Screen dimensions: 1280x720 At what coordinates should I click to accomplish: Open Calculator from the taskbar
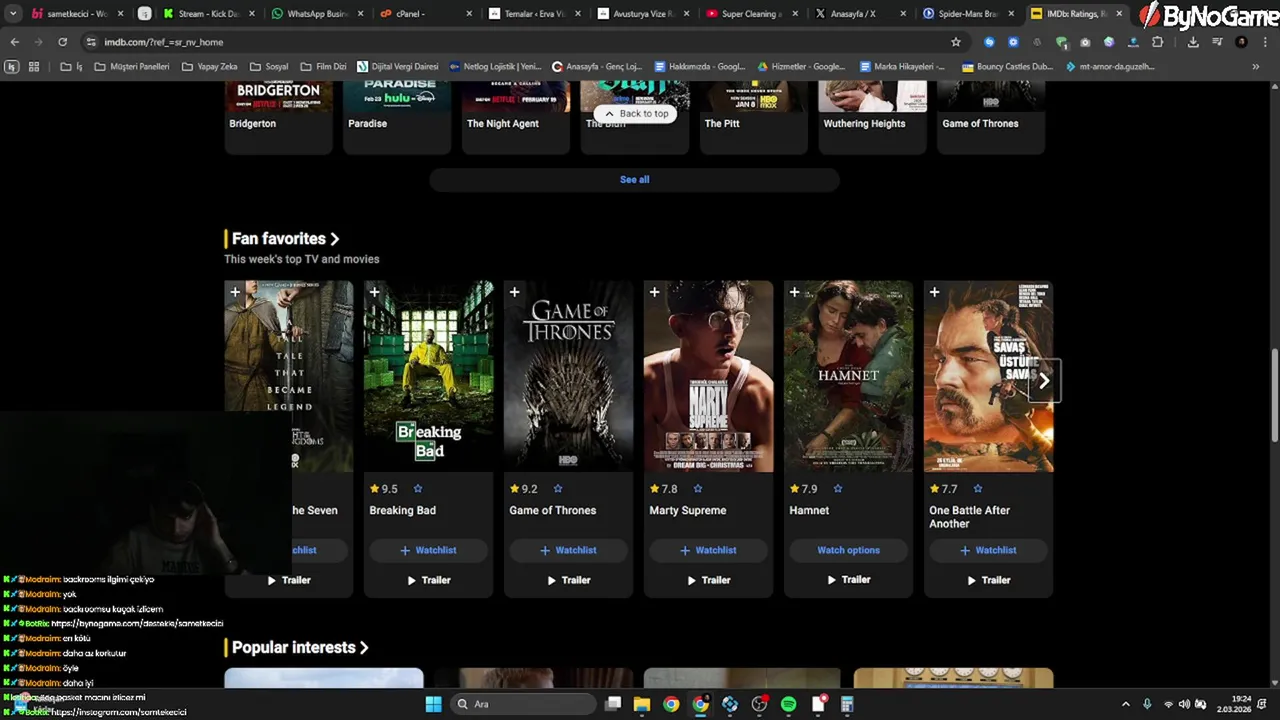click(x=847, y=704)
